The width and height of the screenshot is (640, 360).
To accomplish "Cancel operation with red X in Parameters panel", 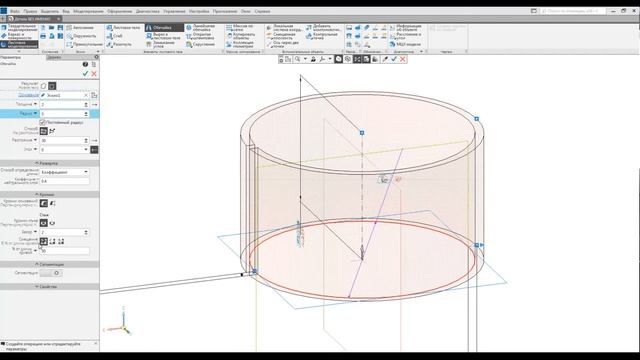I will (94, 73).
